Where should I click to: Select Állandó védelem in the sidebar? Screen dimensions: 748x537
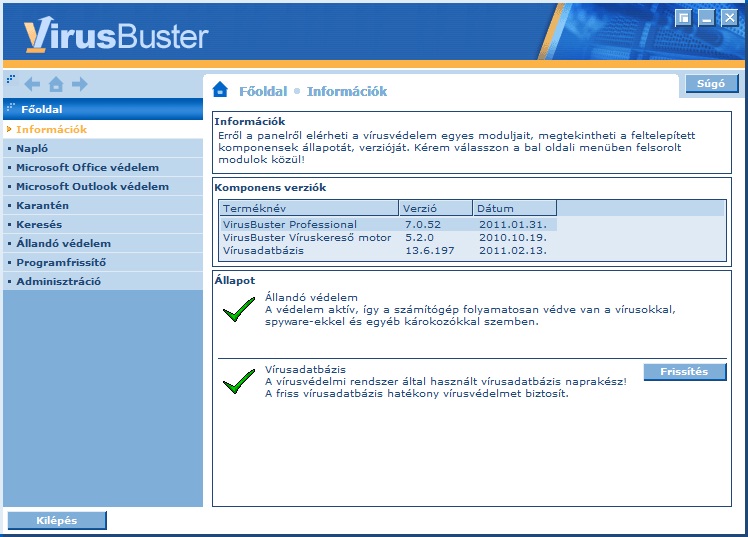103,243
